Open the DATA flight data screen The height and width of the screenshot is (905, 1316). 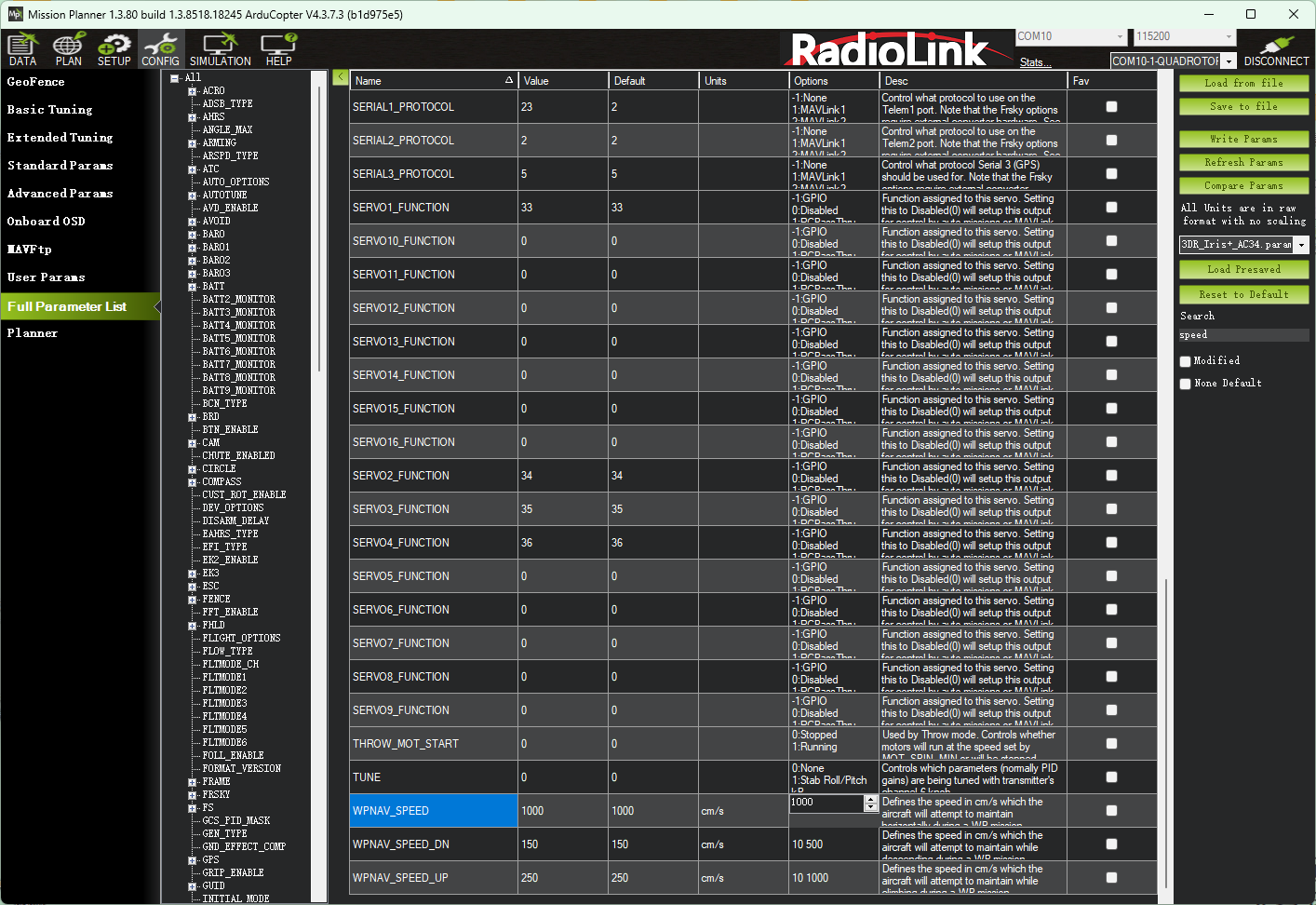(x=22, y=49)
